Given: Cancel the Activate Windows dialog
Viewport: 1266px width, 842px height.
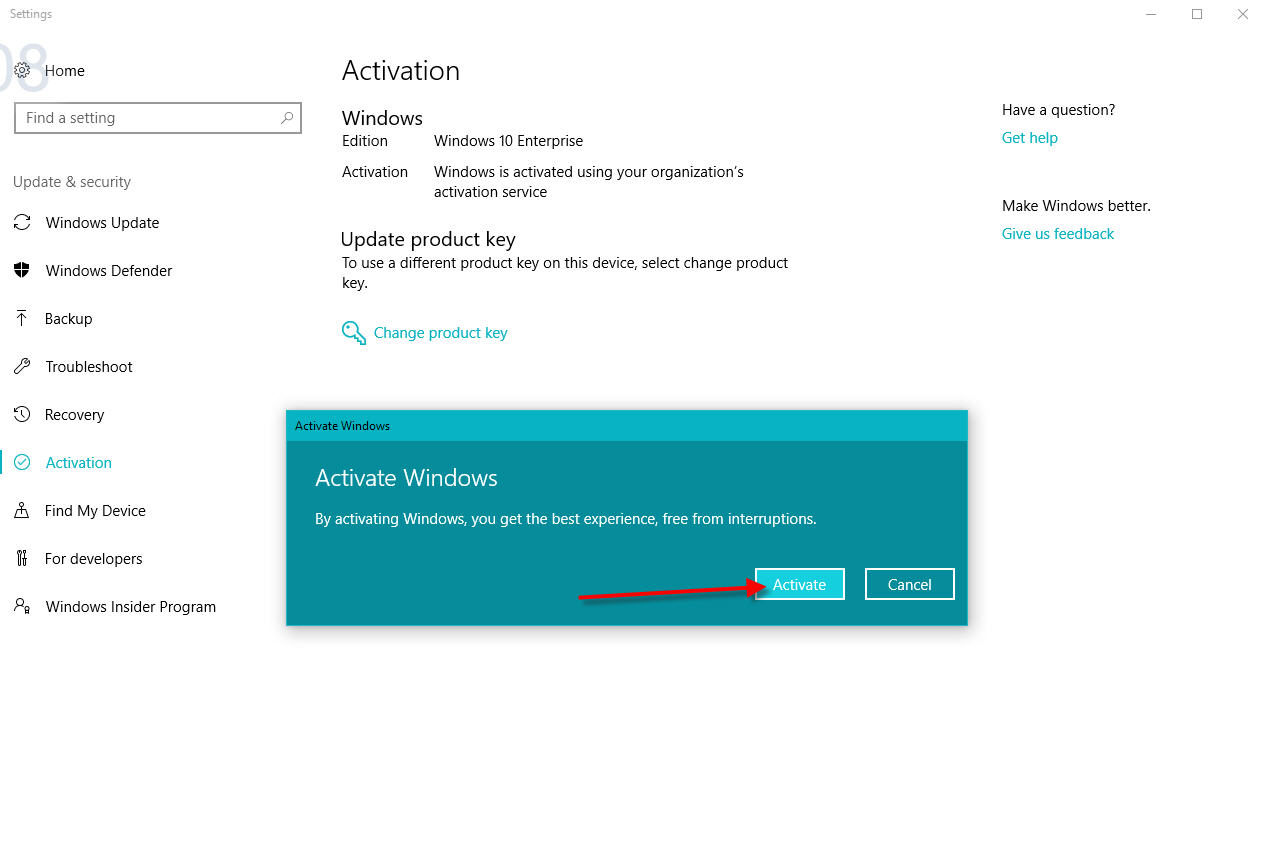Looking at the screenshot, I should pos(909,585).
